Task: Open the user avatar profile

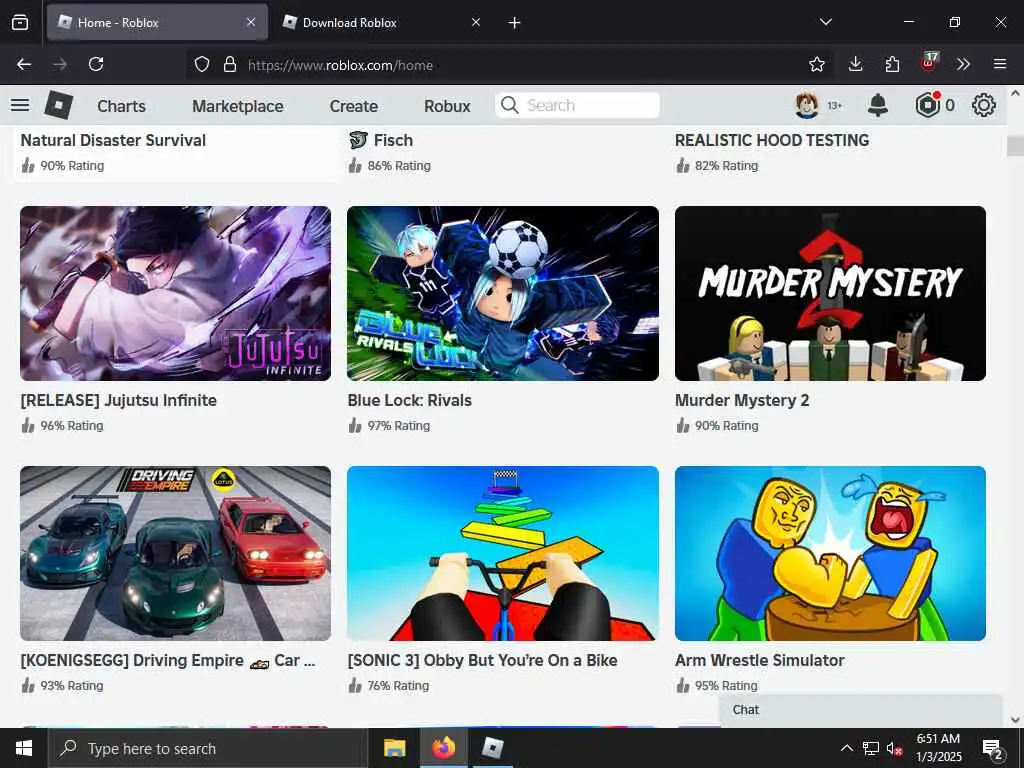Action: [x=807, y=105]
